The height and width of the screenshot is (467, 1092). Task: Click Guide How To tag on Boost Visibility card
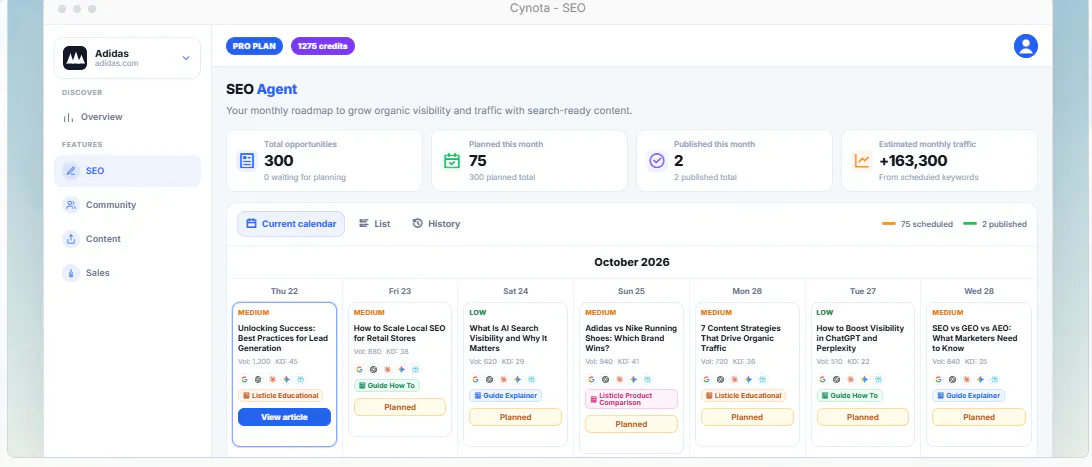click(x=850, y=395)
